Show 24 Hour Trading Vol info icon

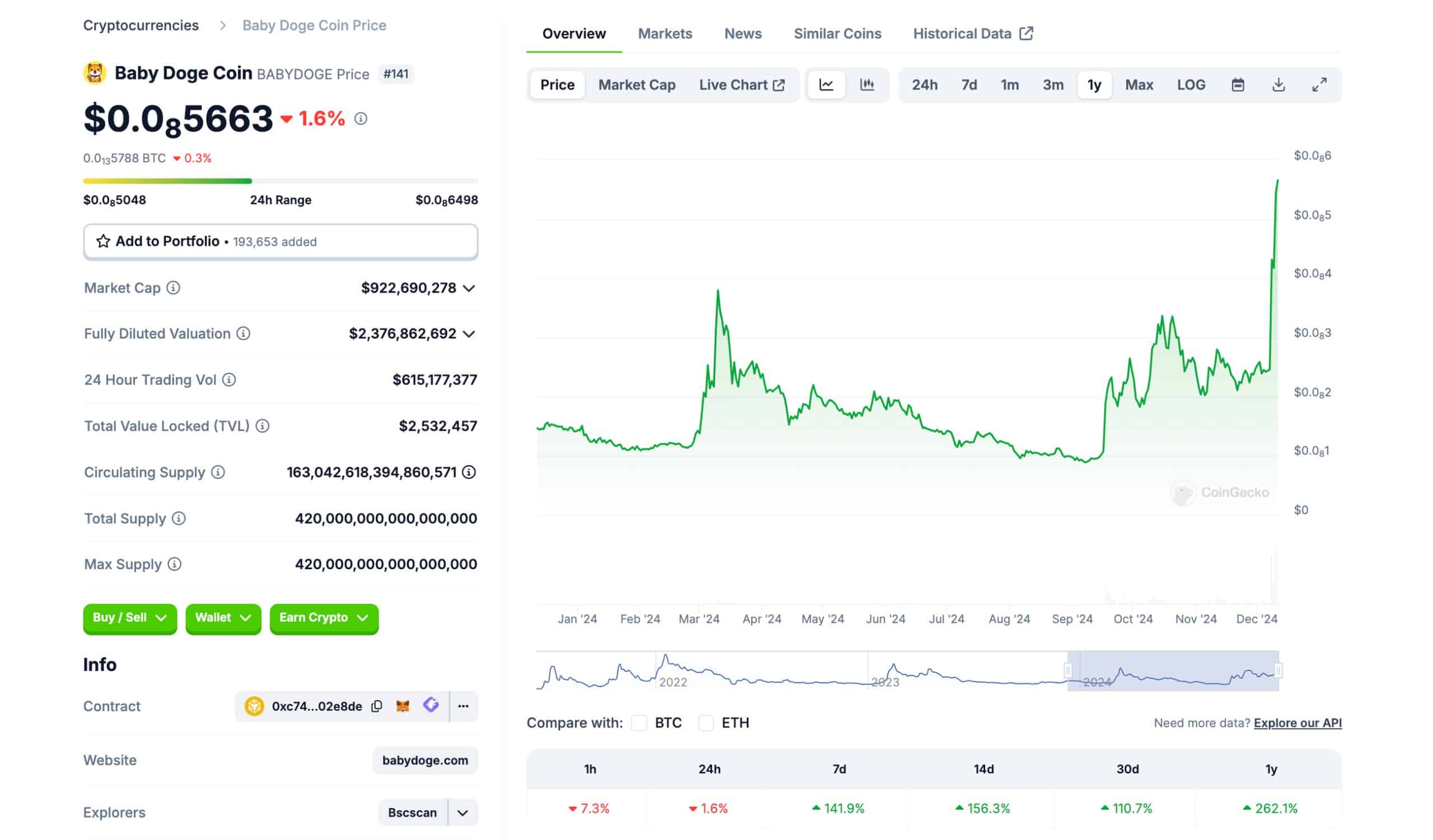(229, 379)
